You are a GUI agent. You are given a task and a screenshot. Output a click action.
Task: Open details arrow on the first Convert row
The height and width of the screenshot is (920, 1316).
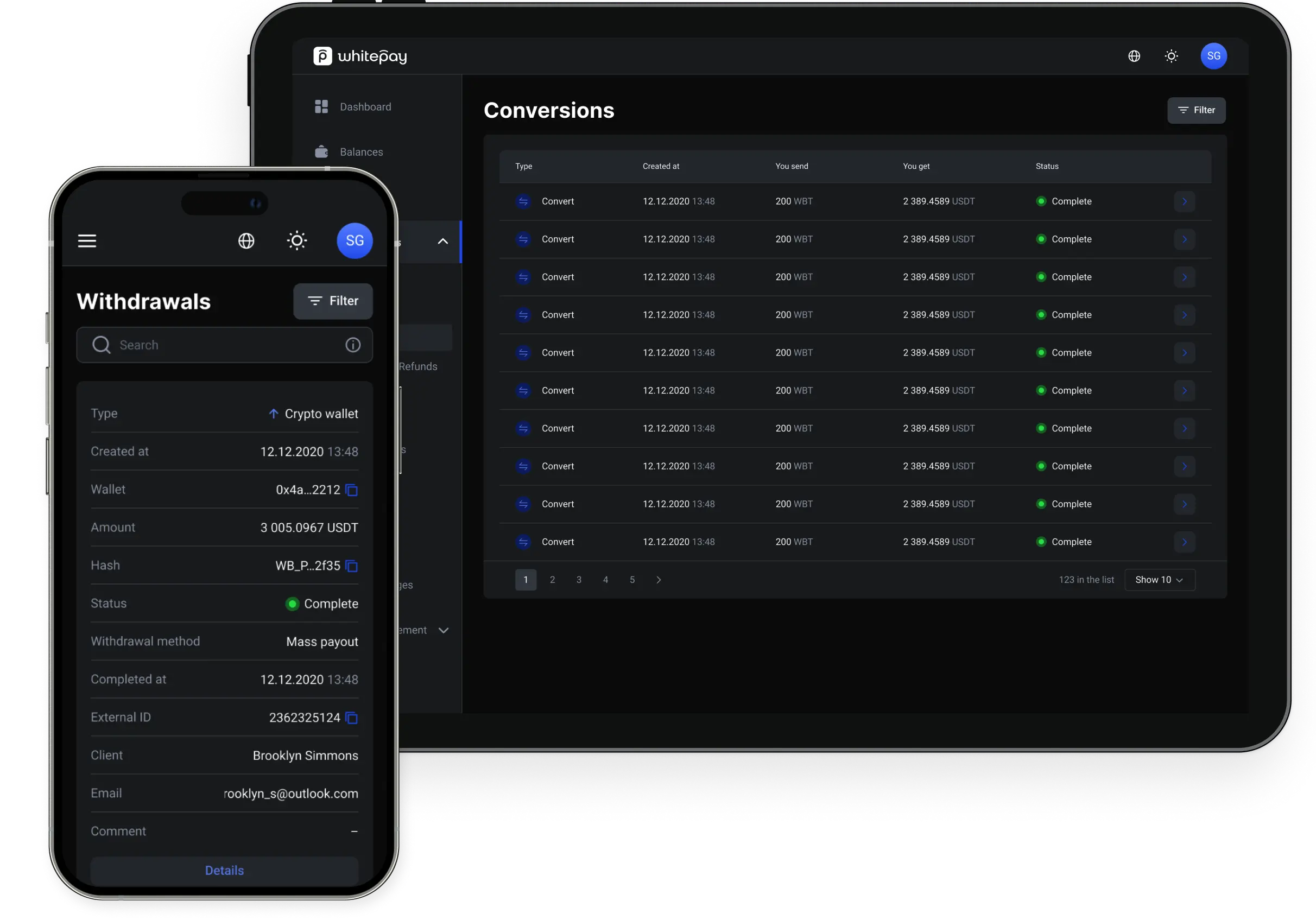(x=1184, y=201)
